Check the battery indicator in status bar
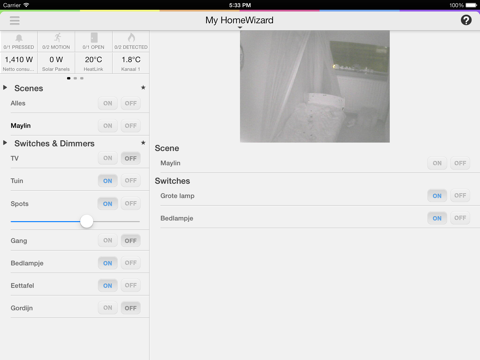480x360 pixels. (471, 5)
